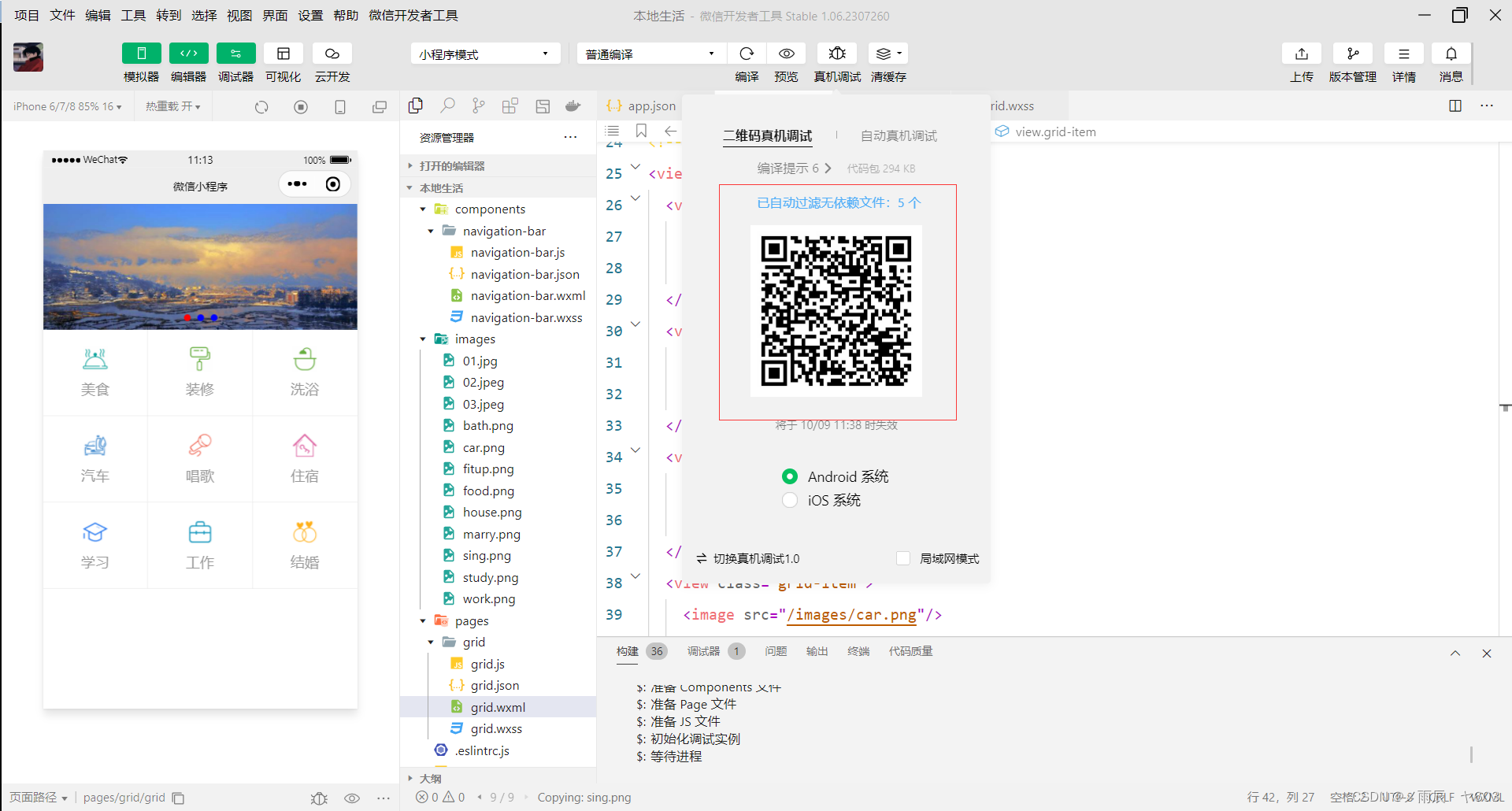Click the detach simulator window icon
Screen dimensions: 1512x811
tap(380, 107)
